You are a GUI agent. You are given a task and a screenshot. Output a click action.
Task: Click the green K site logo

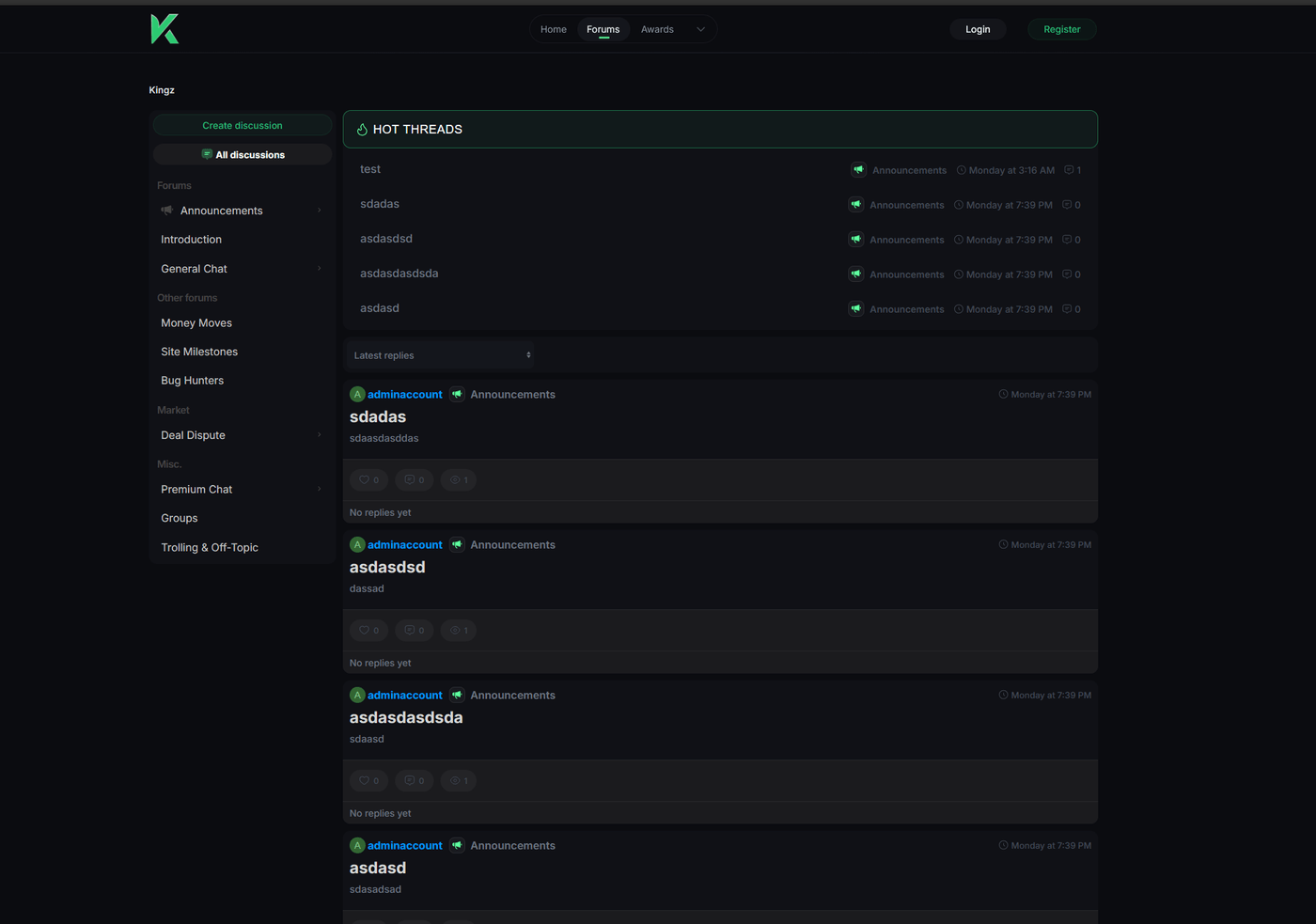tap(164, 29)
